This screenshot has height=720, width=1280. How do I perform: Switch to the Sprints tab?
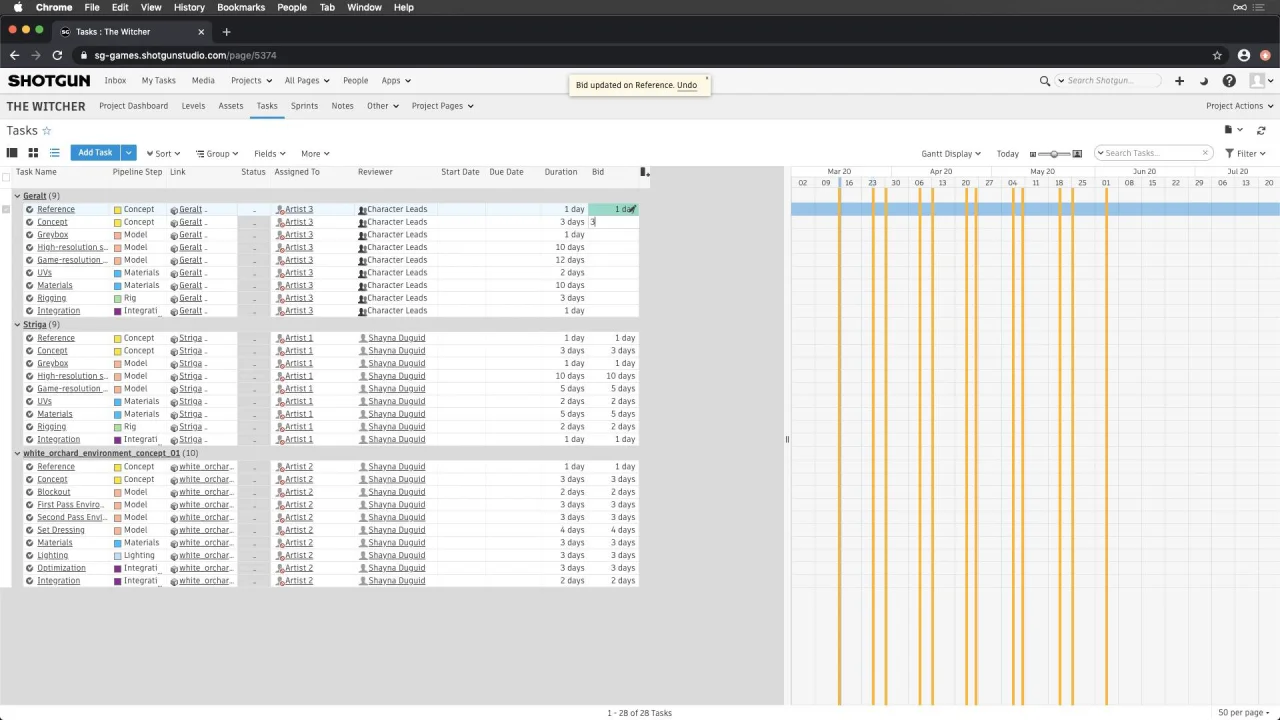click(304, 106)
